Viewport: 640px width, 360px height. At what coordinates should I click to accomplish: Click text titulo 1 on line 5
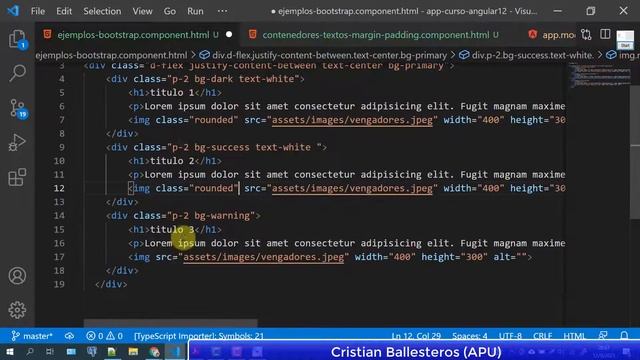[172, 93]
